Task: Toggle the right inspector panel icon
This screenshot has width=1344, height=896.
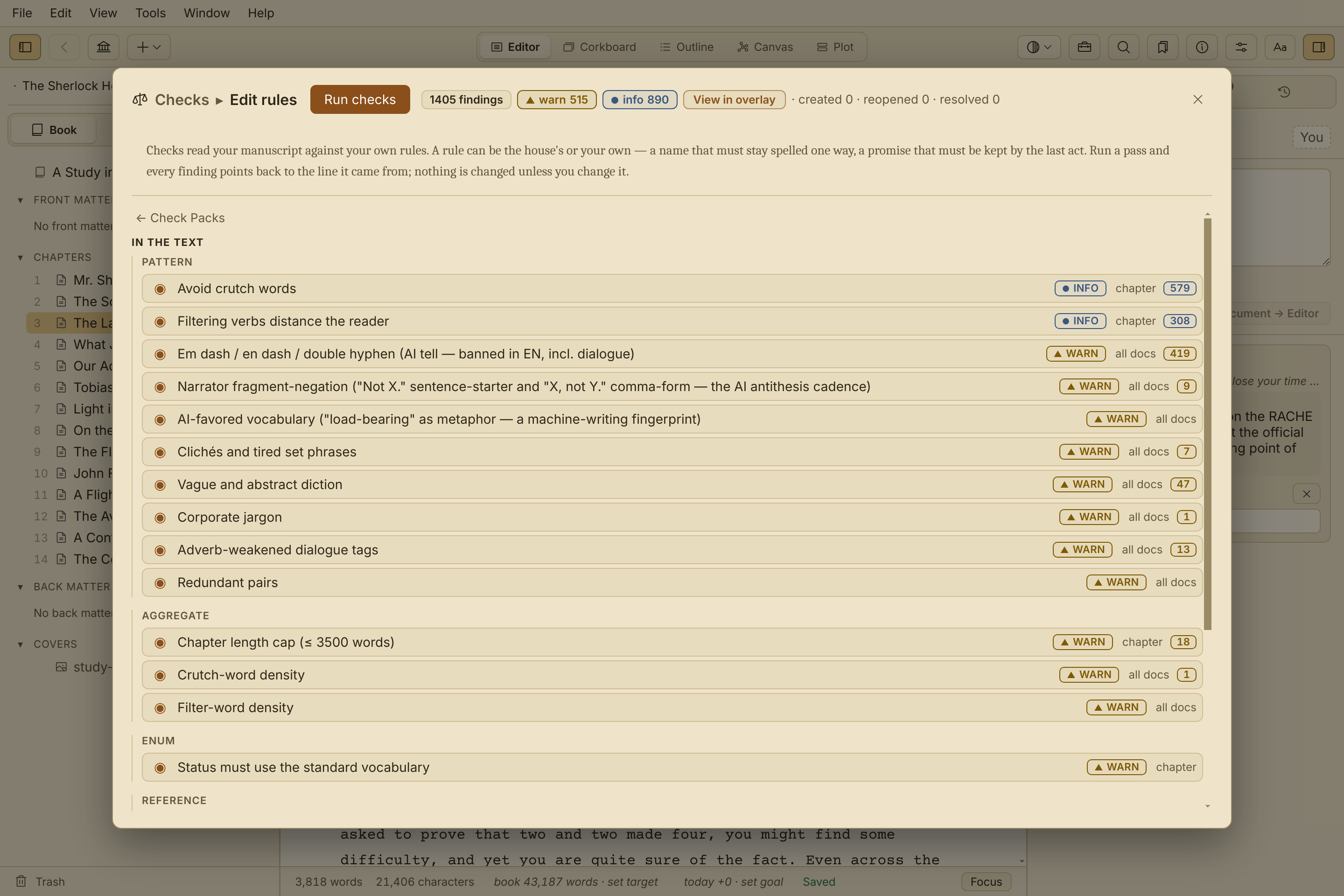Action: pos(1319,47)
